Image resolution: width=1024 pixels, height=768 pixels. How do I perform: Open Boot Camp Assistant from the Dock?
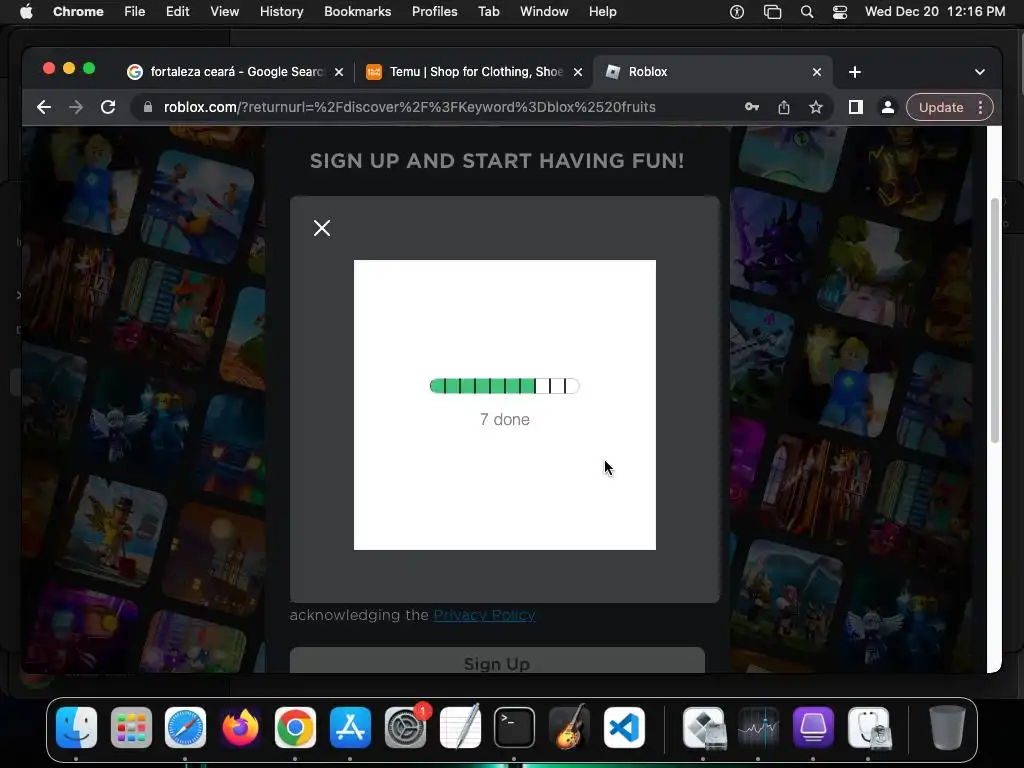703,728
